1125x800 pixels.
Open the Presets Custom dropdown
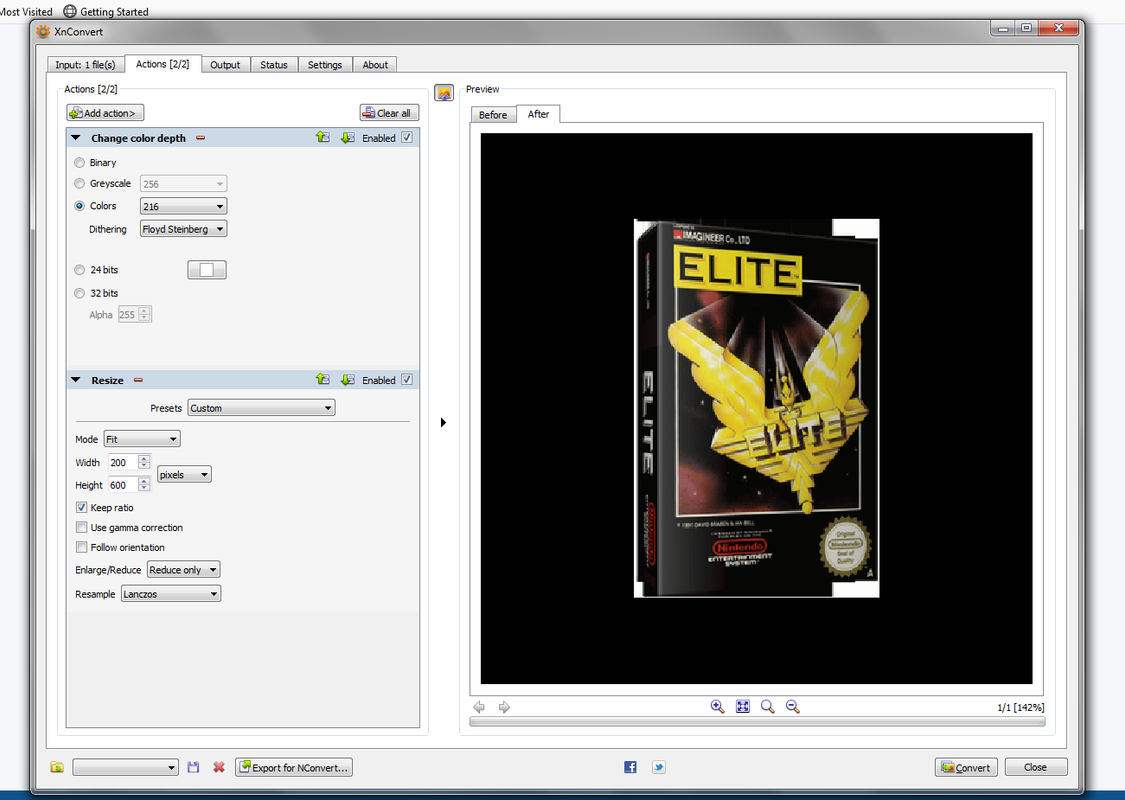pyautogui.click(x=261, y=408)
